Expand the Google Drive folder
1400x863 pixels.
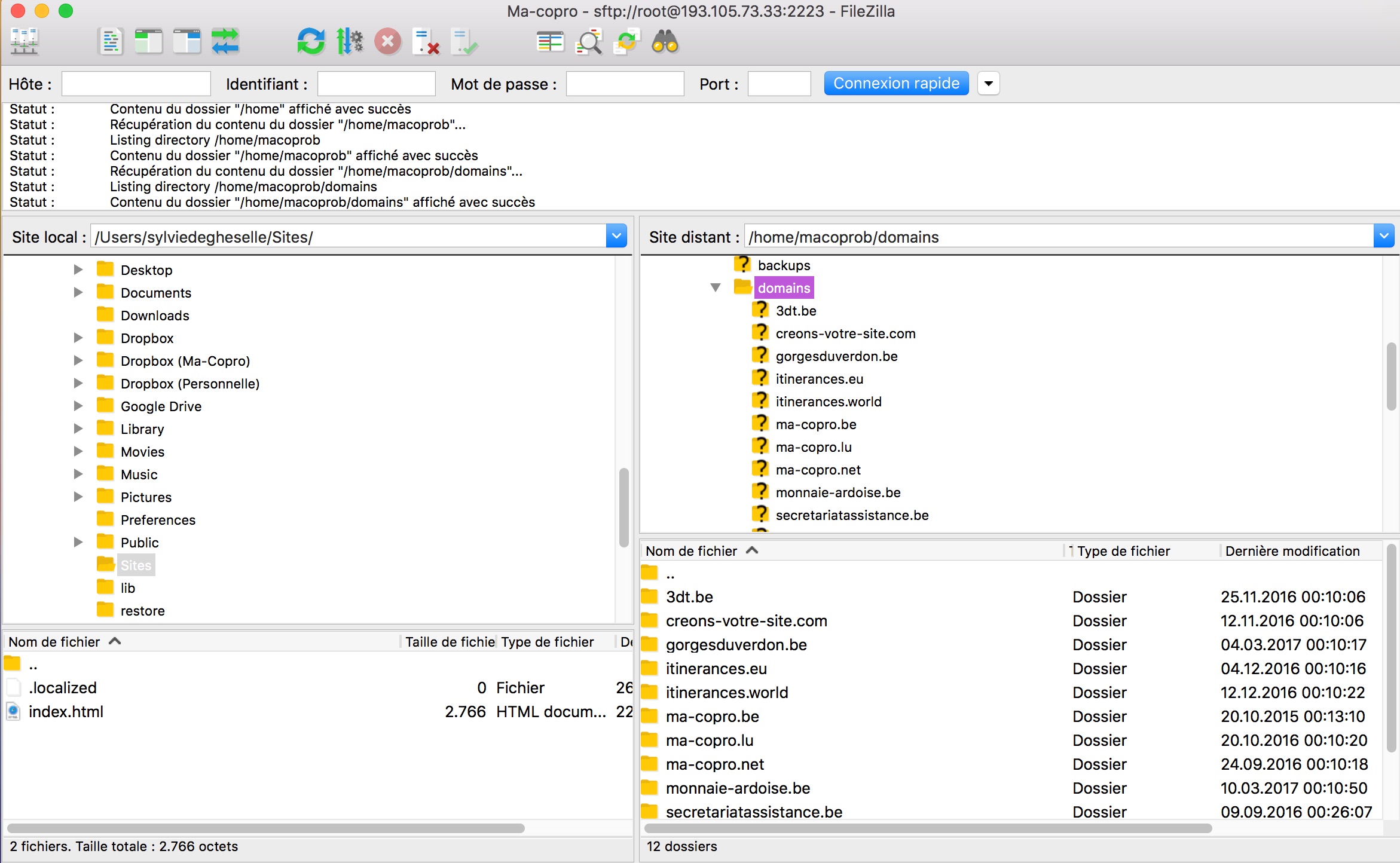[78, 406]
